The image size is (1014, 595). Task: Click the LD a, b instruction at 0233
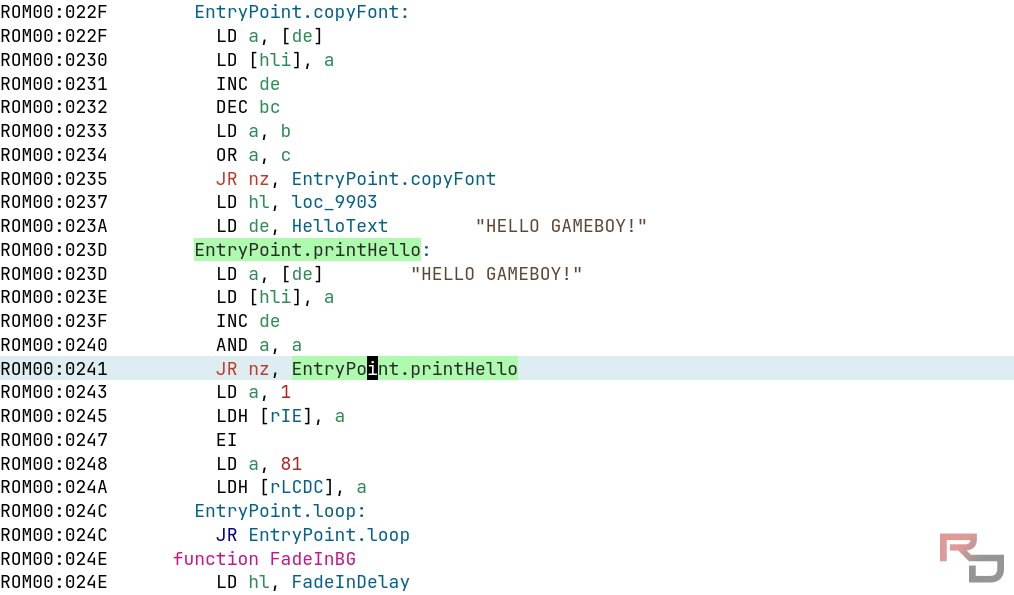point(254,131)
